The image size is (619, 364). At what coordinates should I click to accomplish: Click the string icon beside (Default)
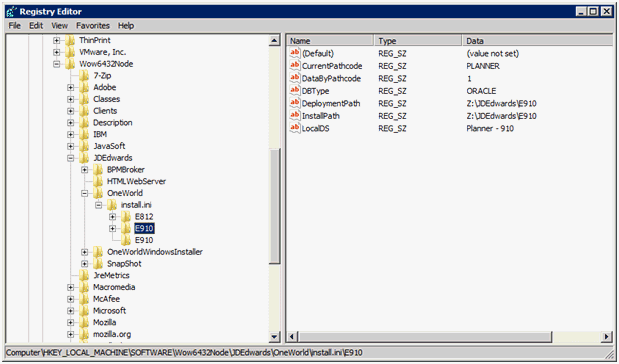click(x=294, y=53)
